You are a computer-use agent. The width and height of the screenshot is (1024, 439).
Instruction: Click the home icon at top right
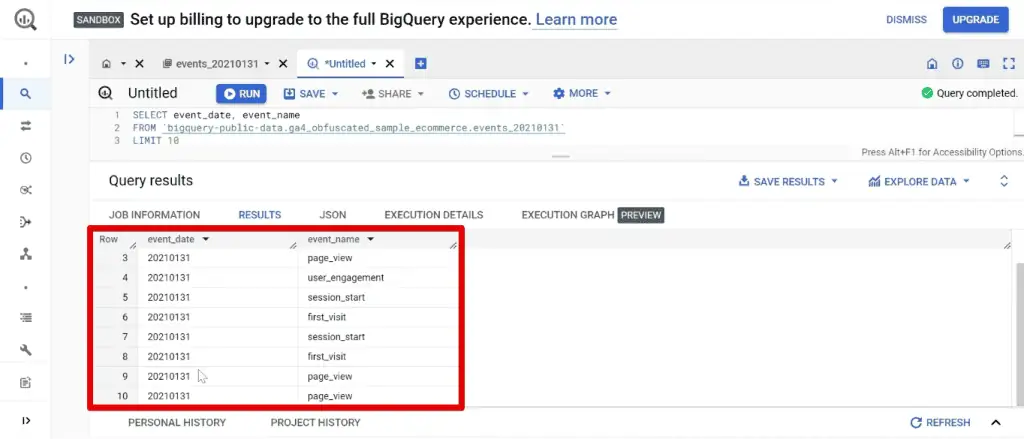[x=932, y=64]
